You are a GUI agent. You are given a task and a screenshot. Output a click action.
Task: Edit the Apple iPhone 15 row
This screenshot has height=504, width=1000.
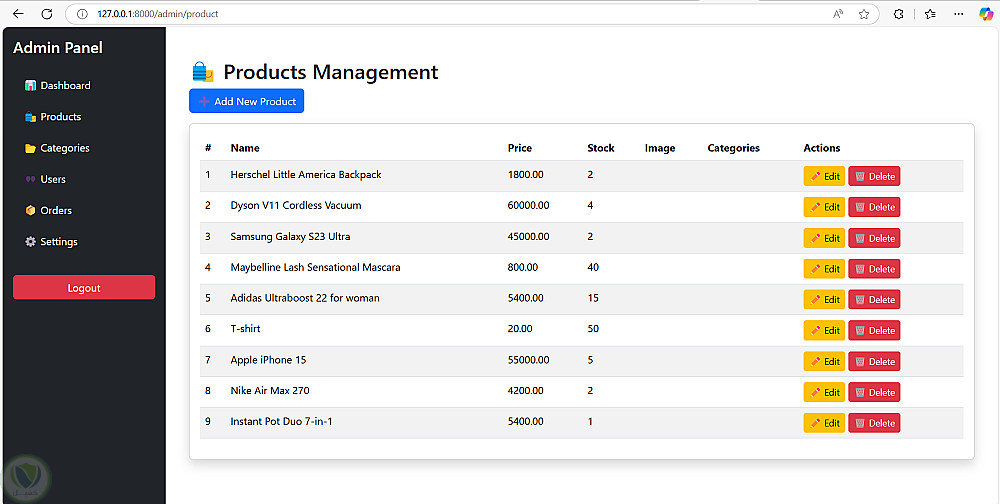[x=824, y=362]
